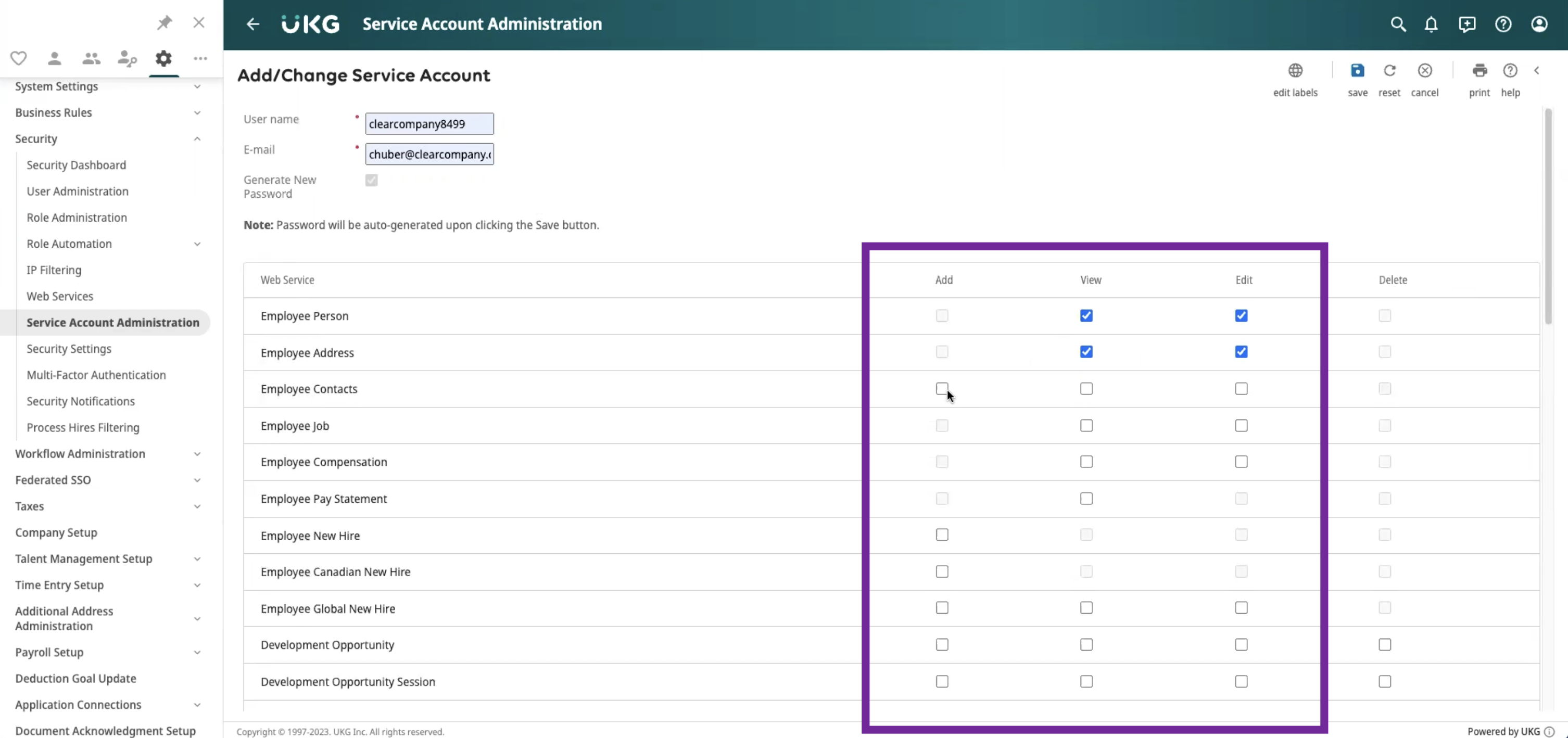Uncheck View for Employee Person
This screenshot has width=1568, height=738.
pos(1086,315)
